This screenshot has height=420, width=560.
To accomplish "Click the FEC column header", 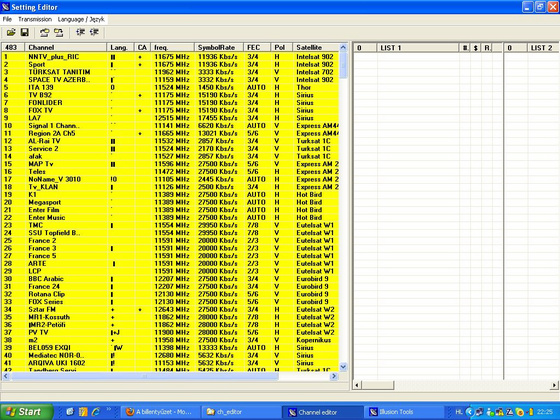I will tap(257, 47).
